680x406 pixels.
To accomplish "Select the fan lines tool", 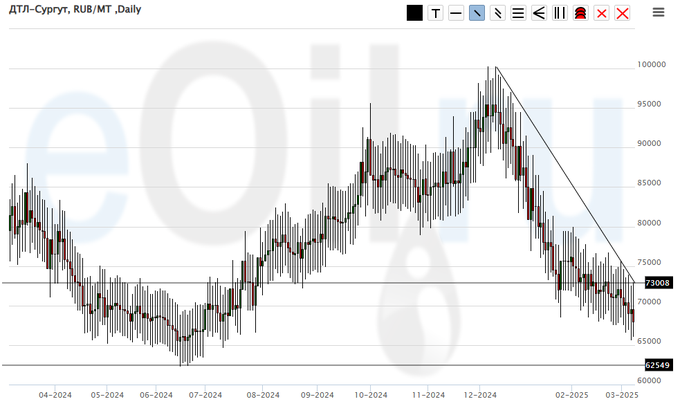I will (539, 13).
